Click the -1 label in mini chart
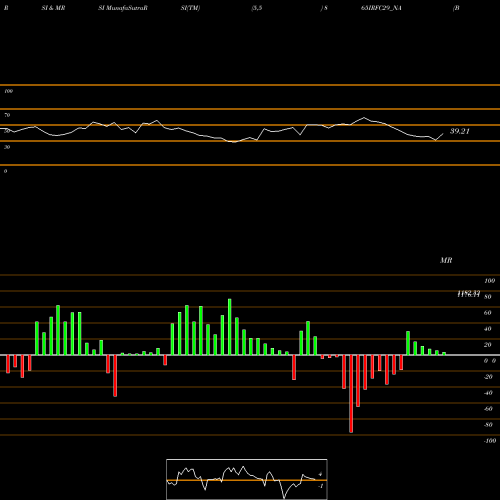 click(321, 486)
